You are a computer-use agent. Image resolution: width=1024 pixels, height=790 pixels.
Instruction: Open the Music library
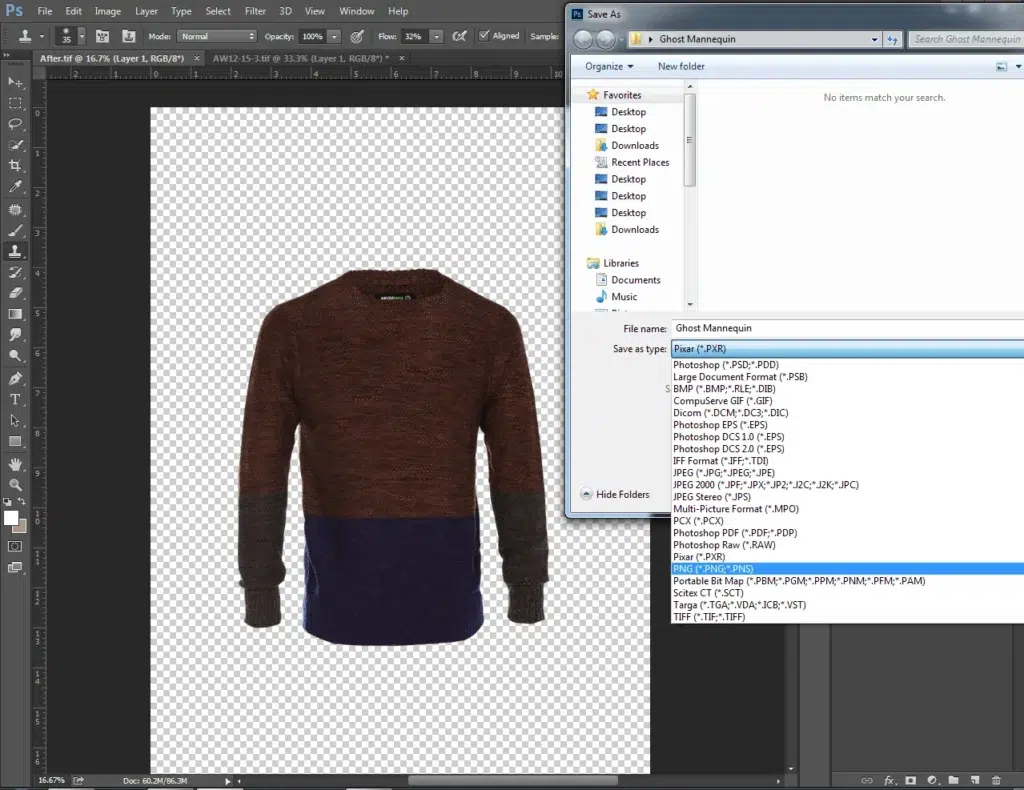(x=616, y=296)
